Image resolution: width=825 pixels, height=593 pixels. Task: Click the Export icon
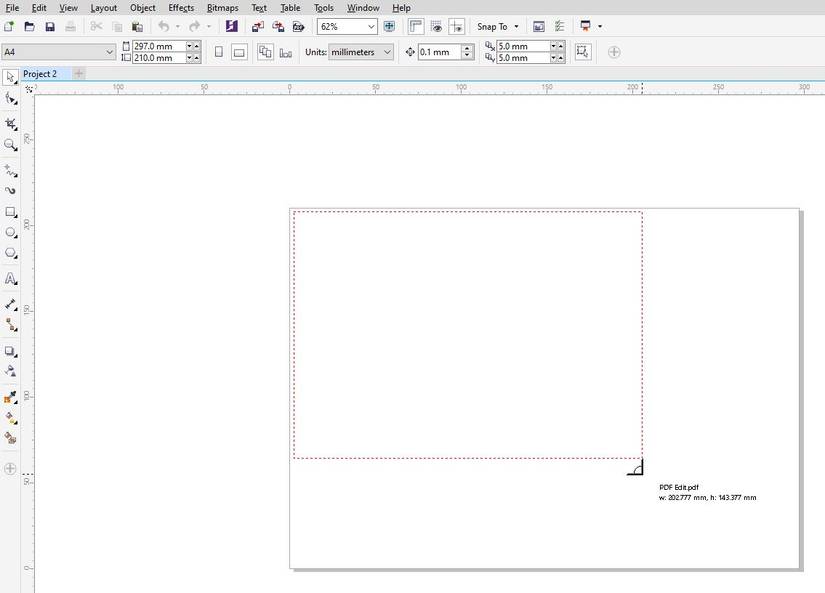[x=278, y=26]
